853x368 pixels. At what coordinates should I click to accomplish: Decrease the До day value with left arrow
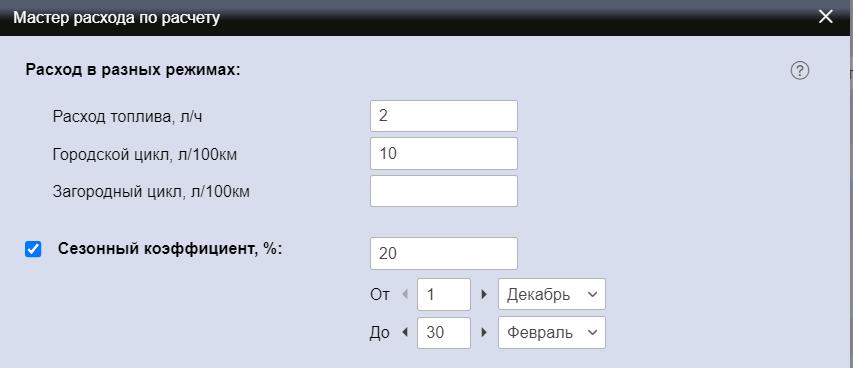[x=405, y=332]
